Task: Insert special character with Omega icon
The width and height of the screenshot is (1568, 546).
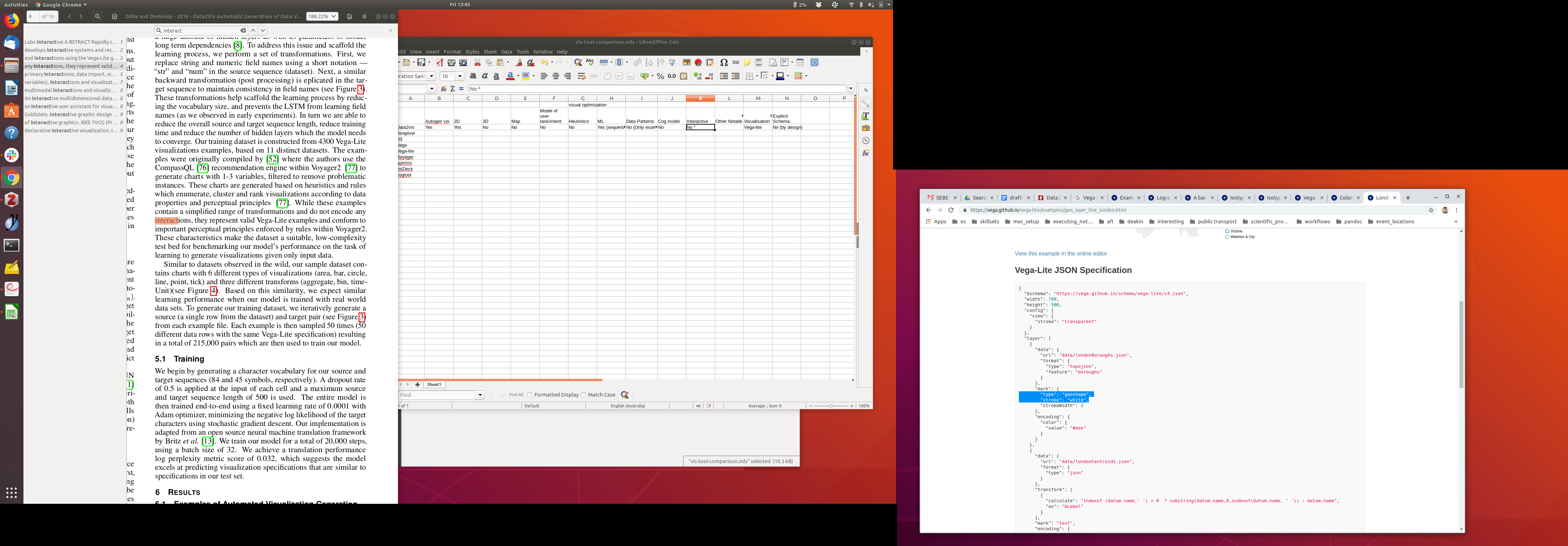Action: click(724, 63)
